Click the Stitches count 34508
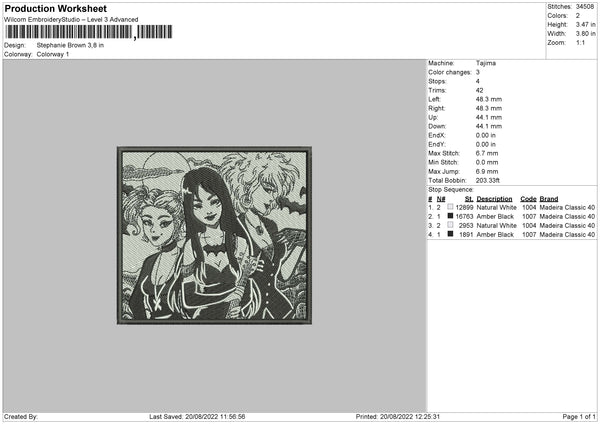Screen dimensions: 600x424 pos(585,7)
